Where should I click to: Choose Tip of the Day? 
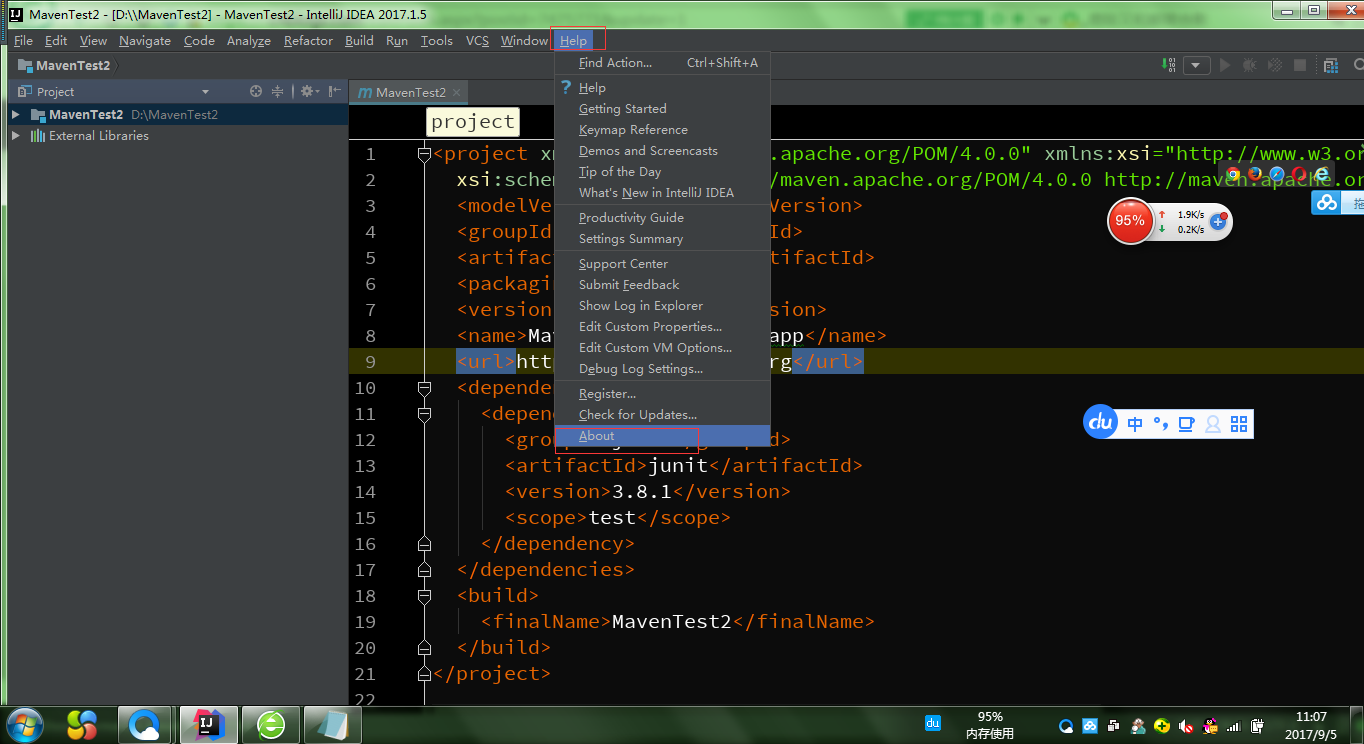[662, 172]
